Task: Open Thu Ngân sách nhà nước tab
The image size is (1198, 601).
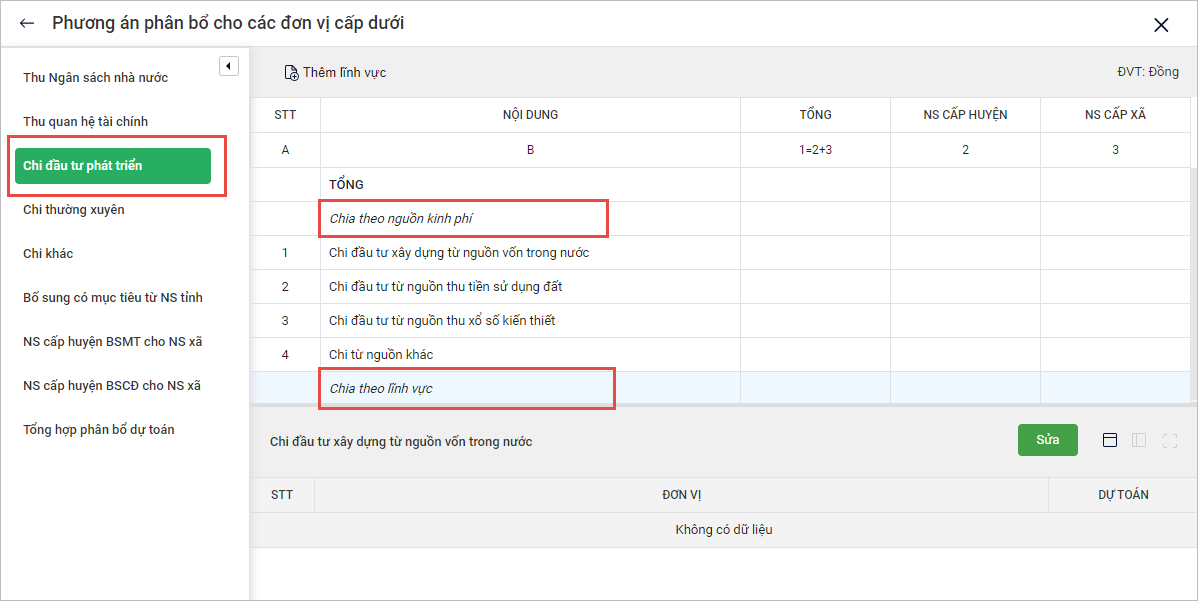Action: point(96,78)
